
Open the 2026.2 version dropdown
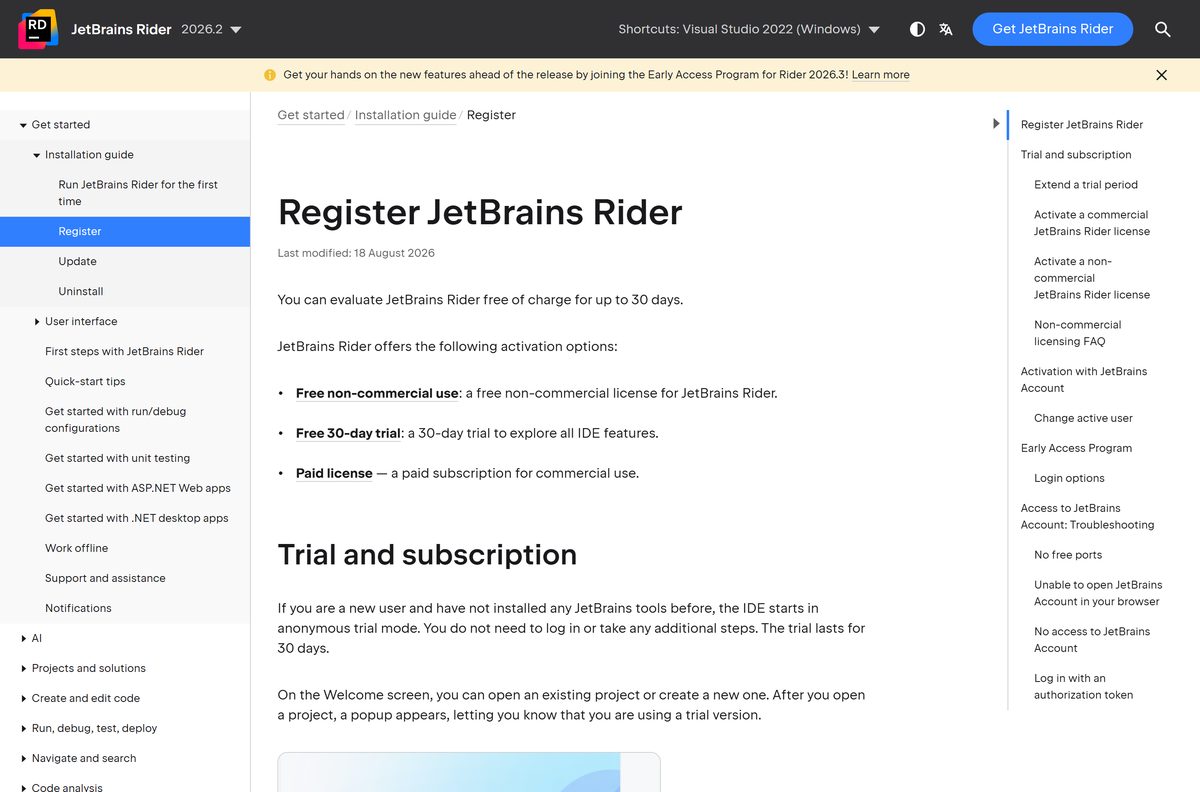[x=211, y=29]
